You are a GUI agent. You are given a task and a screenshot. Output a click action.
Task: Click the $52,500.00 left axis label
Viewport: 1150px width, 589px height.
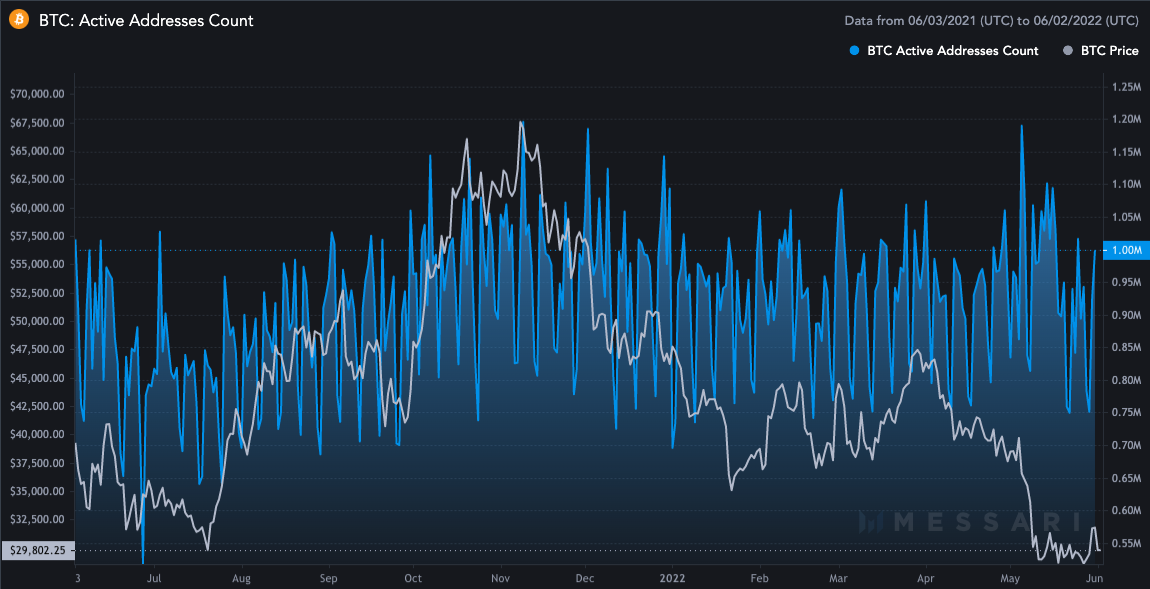pyautogui.click(x=37, y=293)
